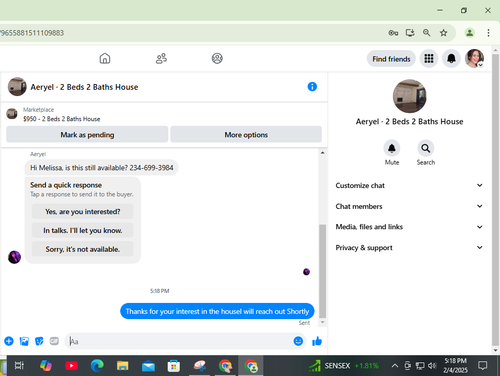The width and height of the screenshot is (500, 376).
Task: Send quick response 'Sorry, it's not available.'
Action: click(x=82, y=249)
